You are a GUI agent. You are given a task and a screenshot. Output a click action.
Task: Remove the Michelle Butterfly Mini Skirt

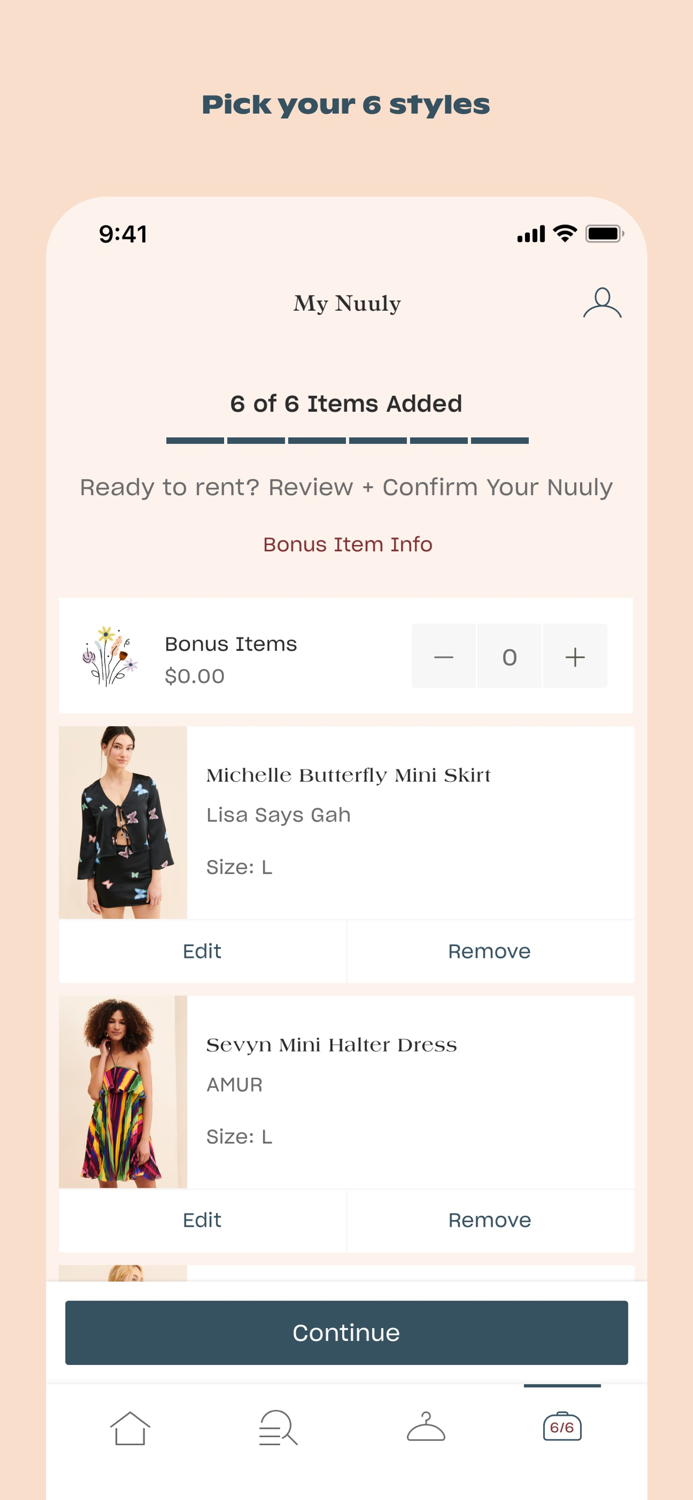pos(489,951)
